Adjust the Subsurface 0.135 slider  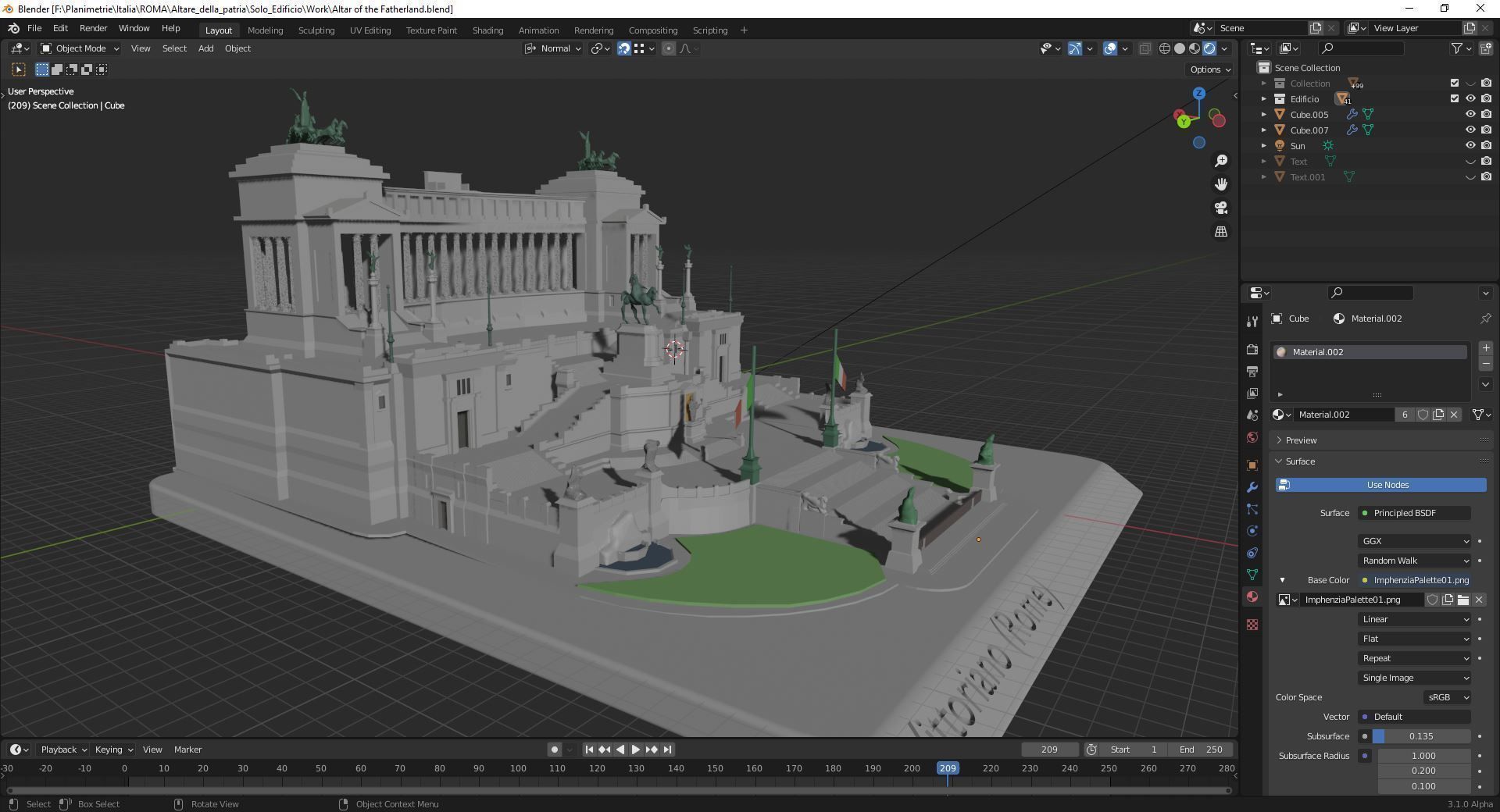point(1421,736)
